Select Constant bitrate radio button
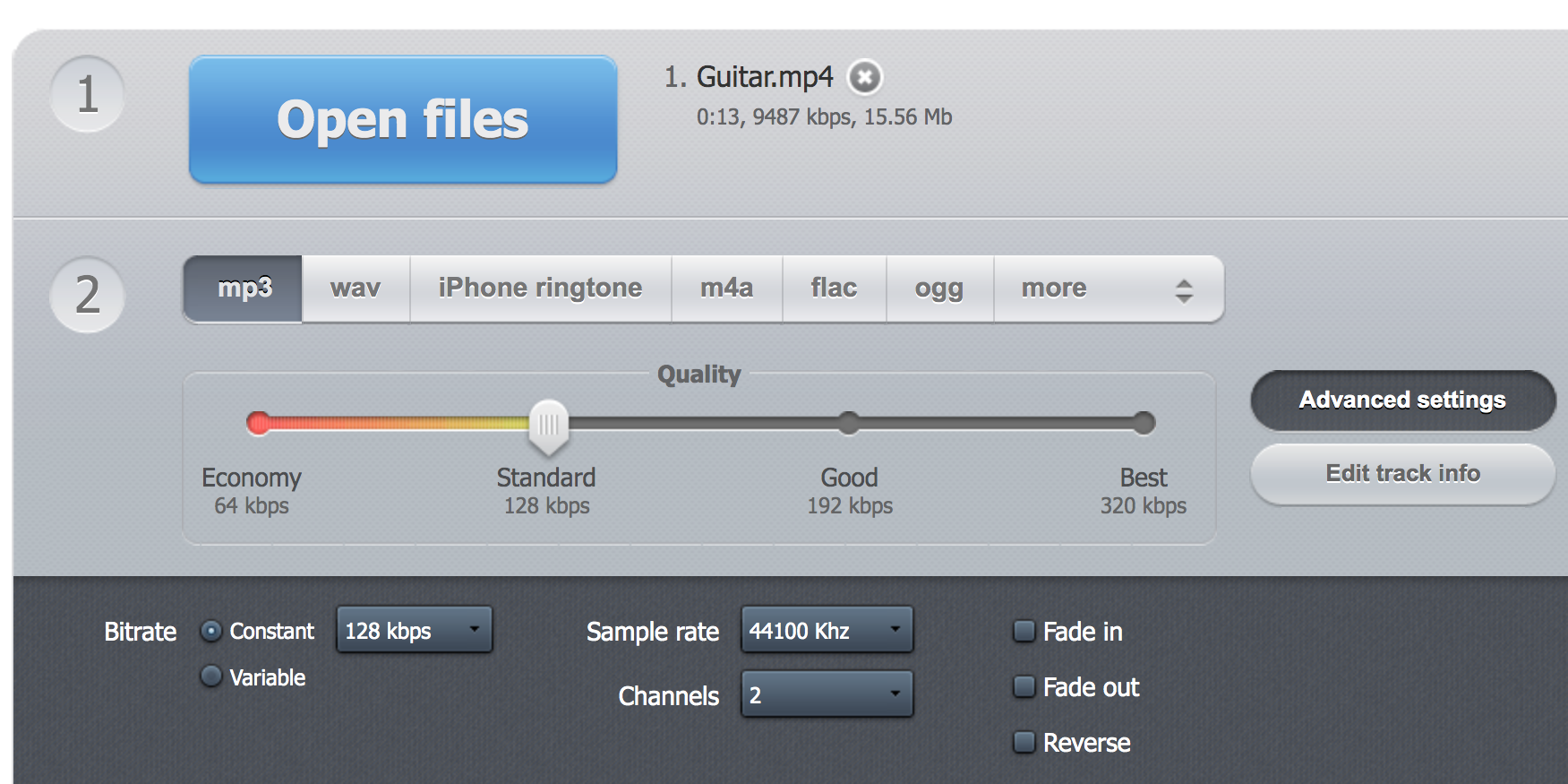1568x784 pixels. pos(211,632)
